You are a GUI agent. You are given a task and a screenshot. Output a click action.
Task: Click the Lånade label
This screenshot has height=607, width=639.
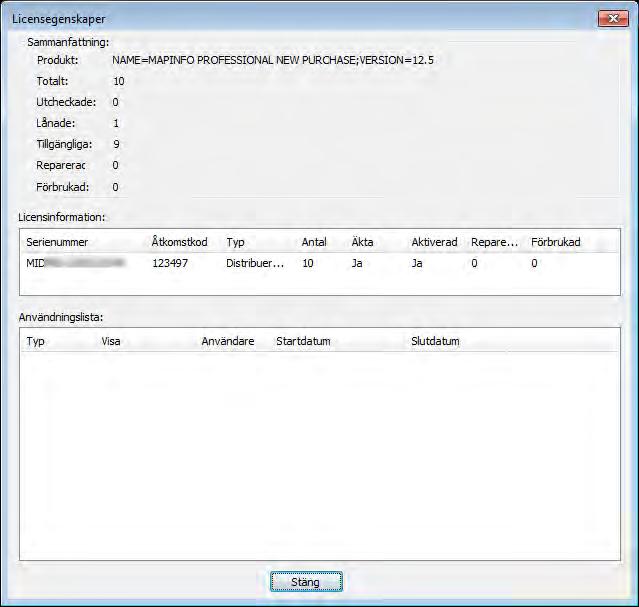[55, 123]
